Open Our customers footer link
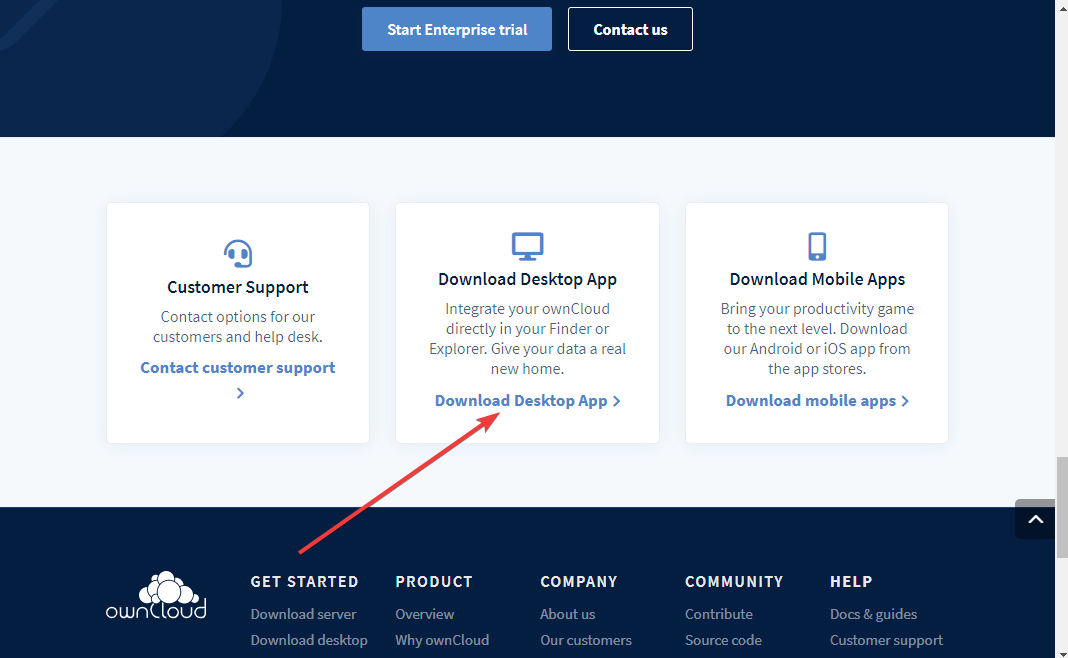The width and height of the screenshot is (1068, 658). tap(586, 640)
